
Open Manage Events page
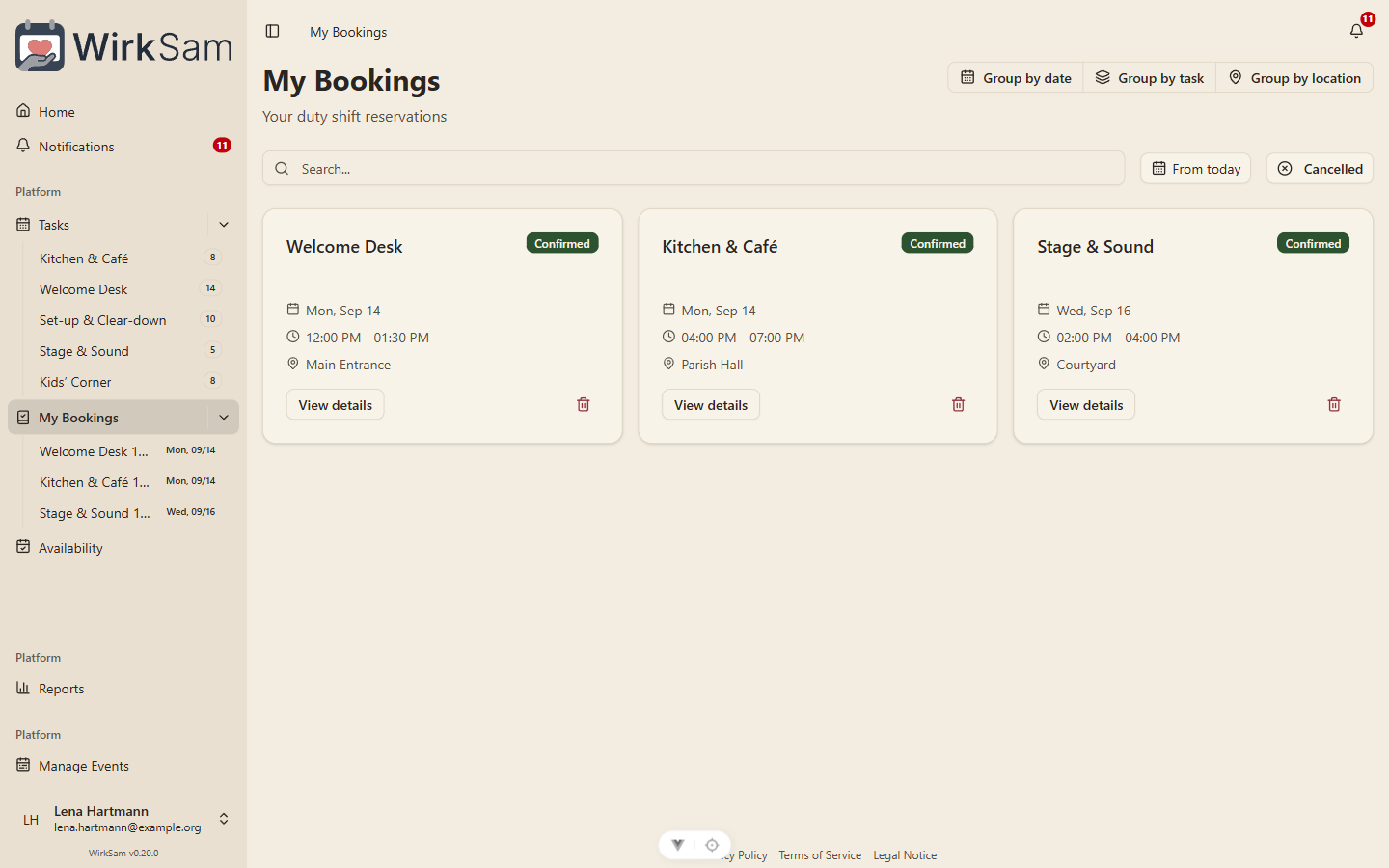123,766
